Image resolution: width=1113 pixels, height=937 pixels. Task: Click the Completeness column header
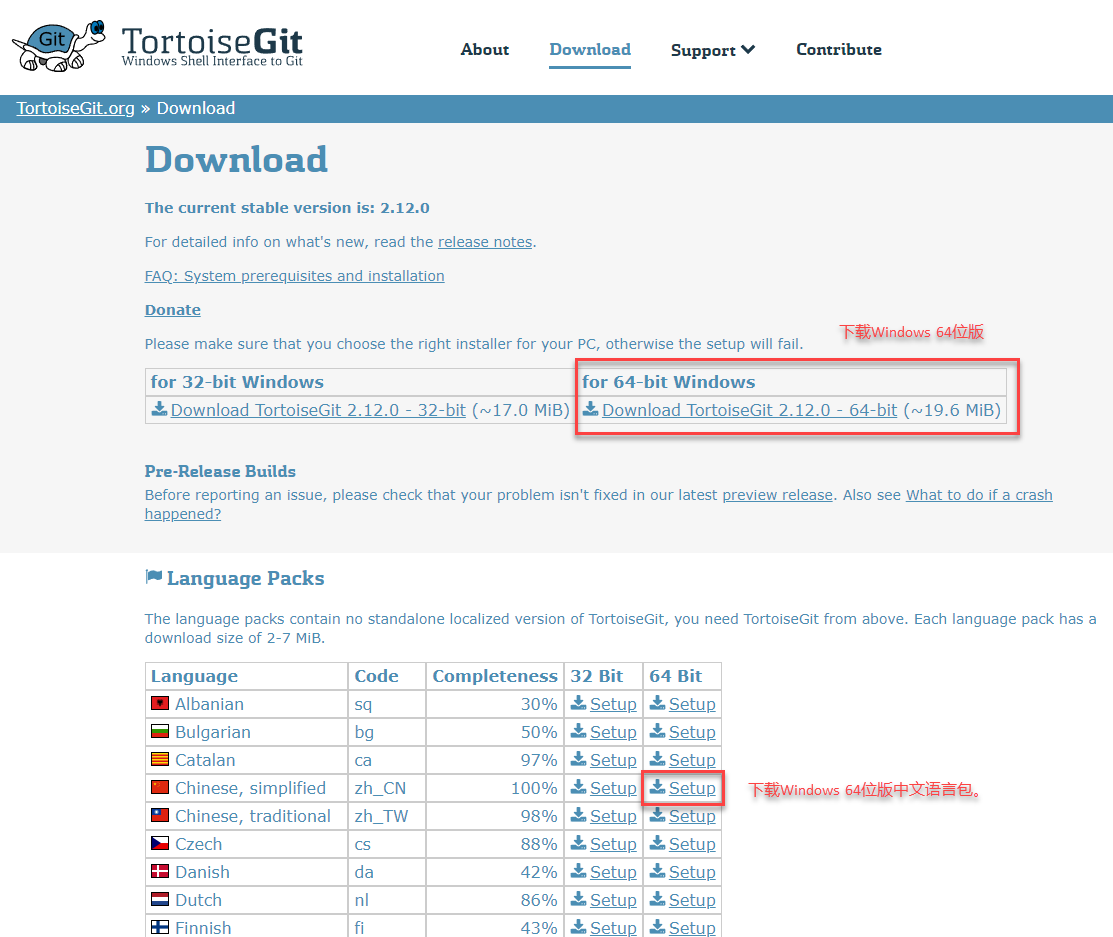click(495, 676)
